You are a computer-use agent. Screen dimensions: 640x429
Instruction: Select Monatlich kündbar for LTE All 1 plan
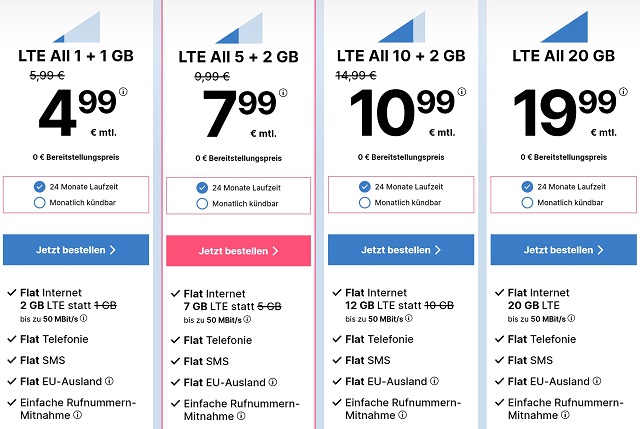[x=38, y=202]
